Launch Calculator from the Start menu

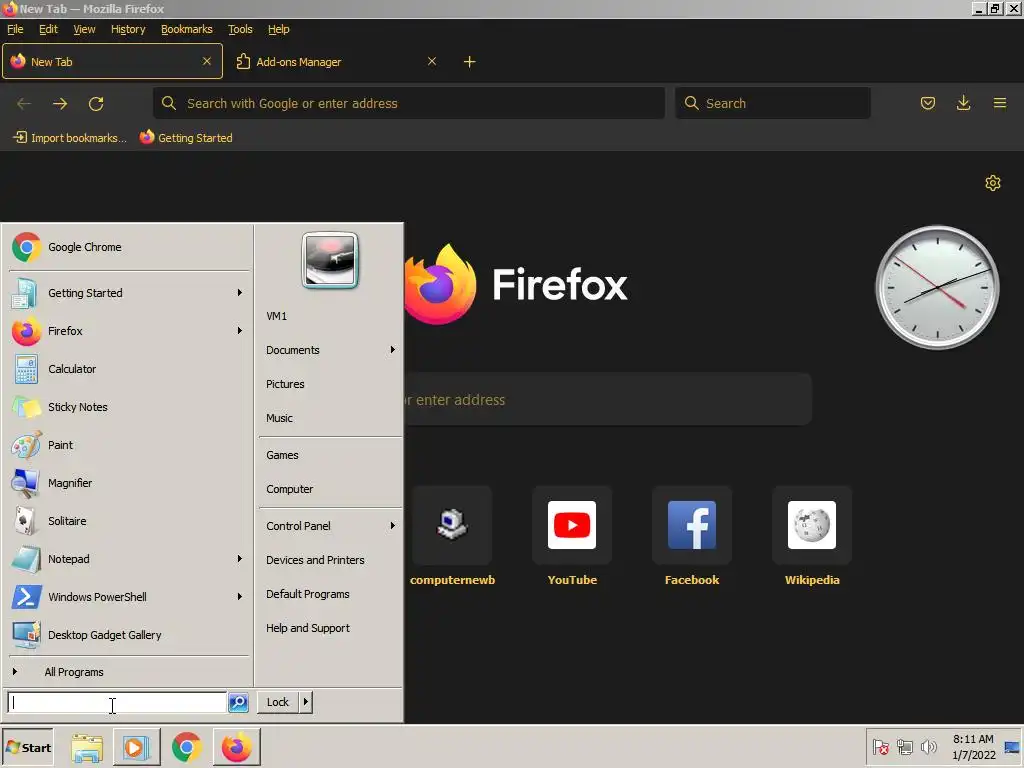pos(129,369)
